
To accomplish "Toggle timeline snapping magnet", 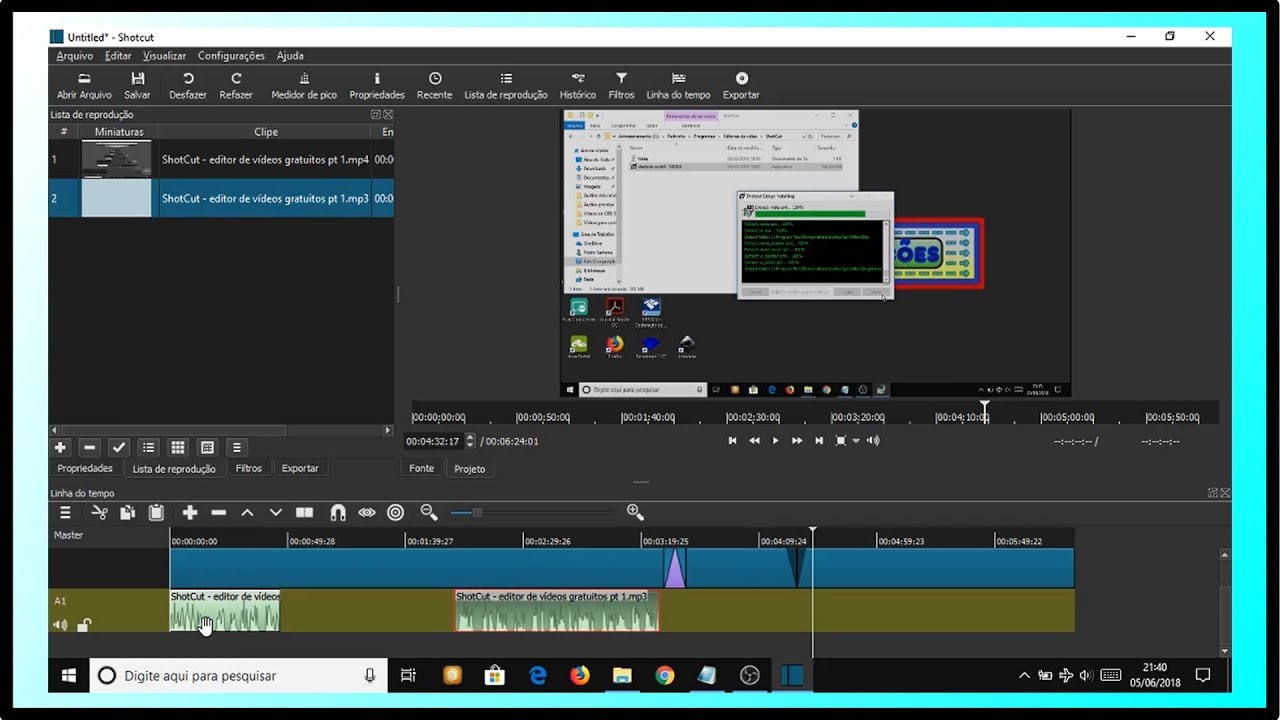I will tap(338, 512).
